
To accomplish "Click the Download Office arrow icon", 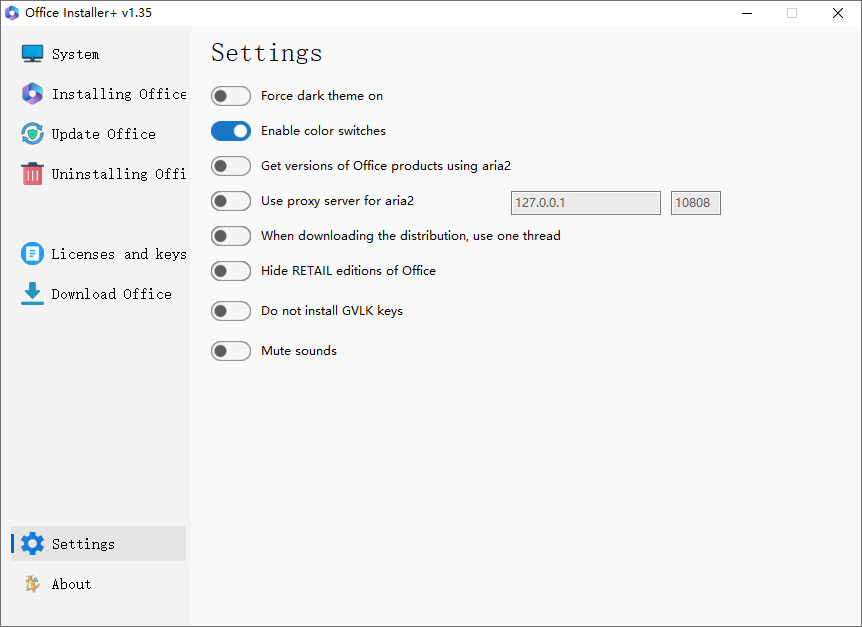I will [x=32, y=294].
